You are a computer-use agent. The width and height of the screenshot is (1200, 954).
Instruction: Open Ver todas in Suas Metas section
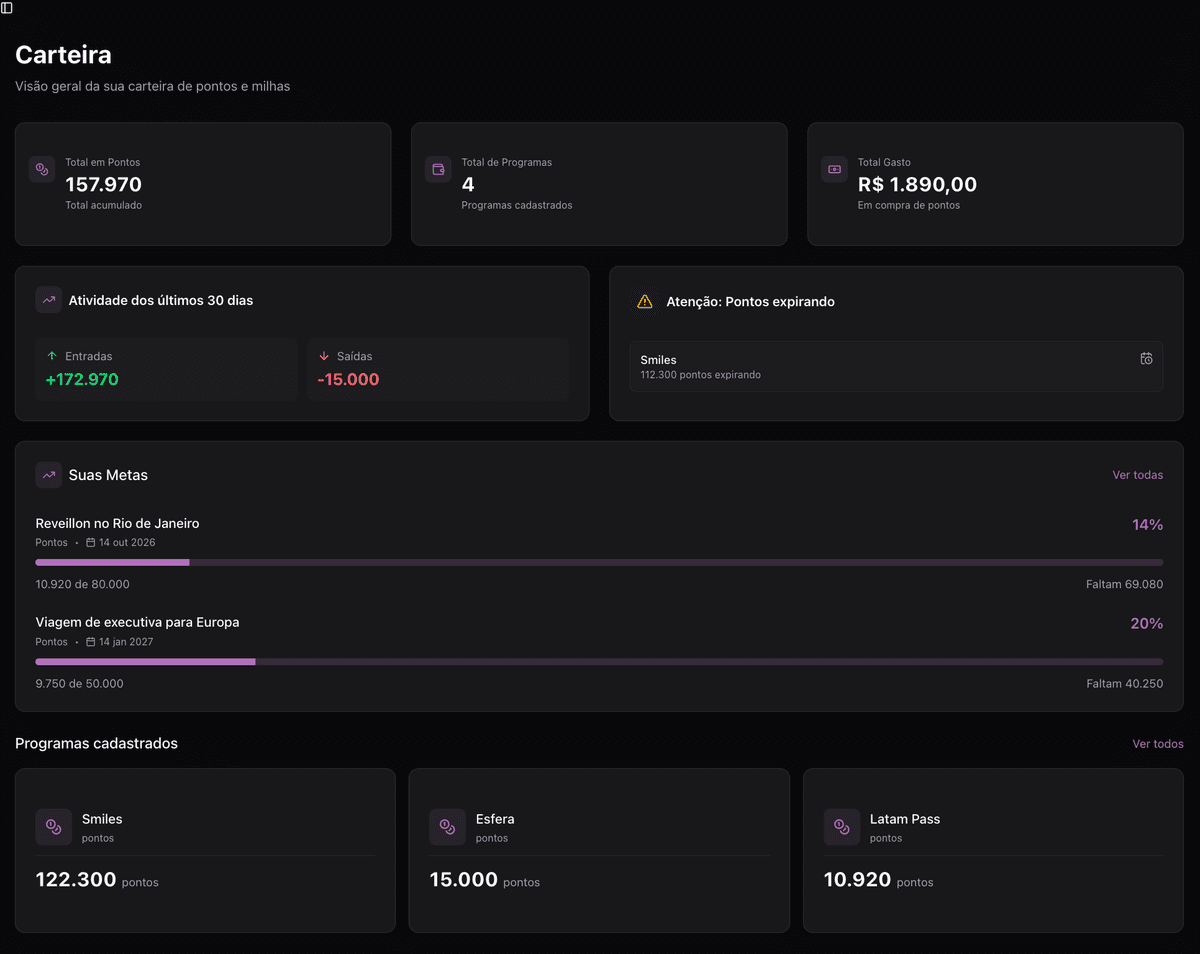[x=1137, y=475]
